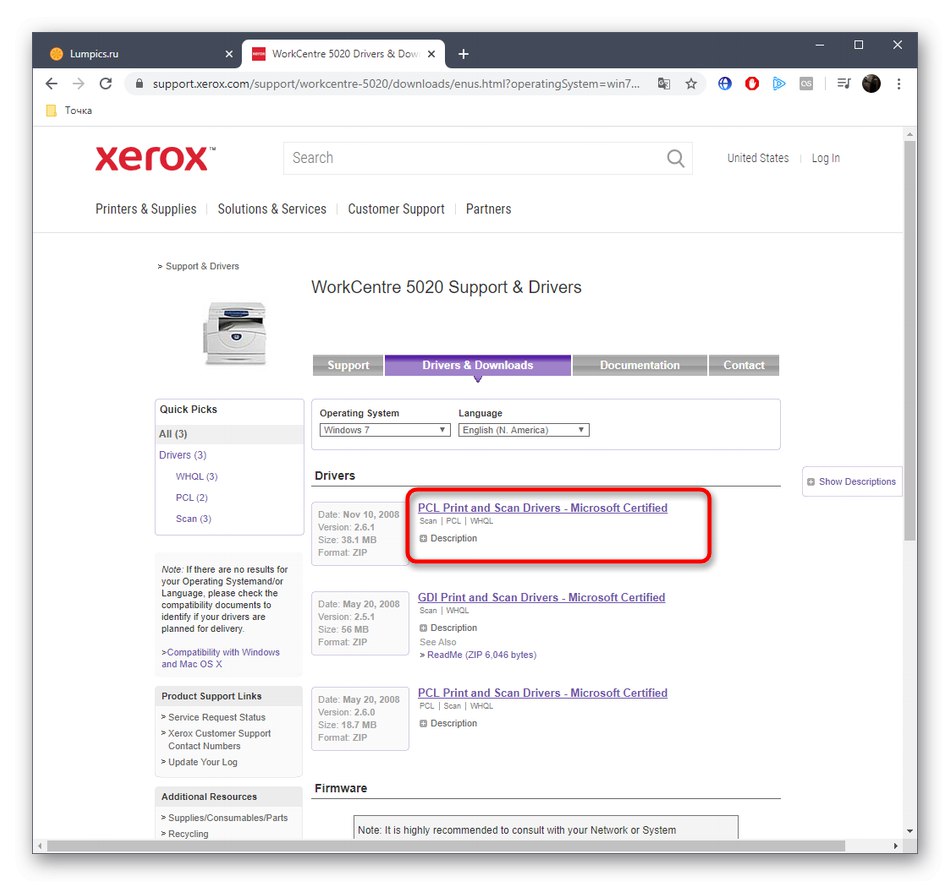
Task: Click the Chrome profile avatar
Action: [871, 84]
